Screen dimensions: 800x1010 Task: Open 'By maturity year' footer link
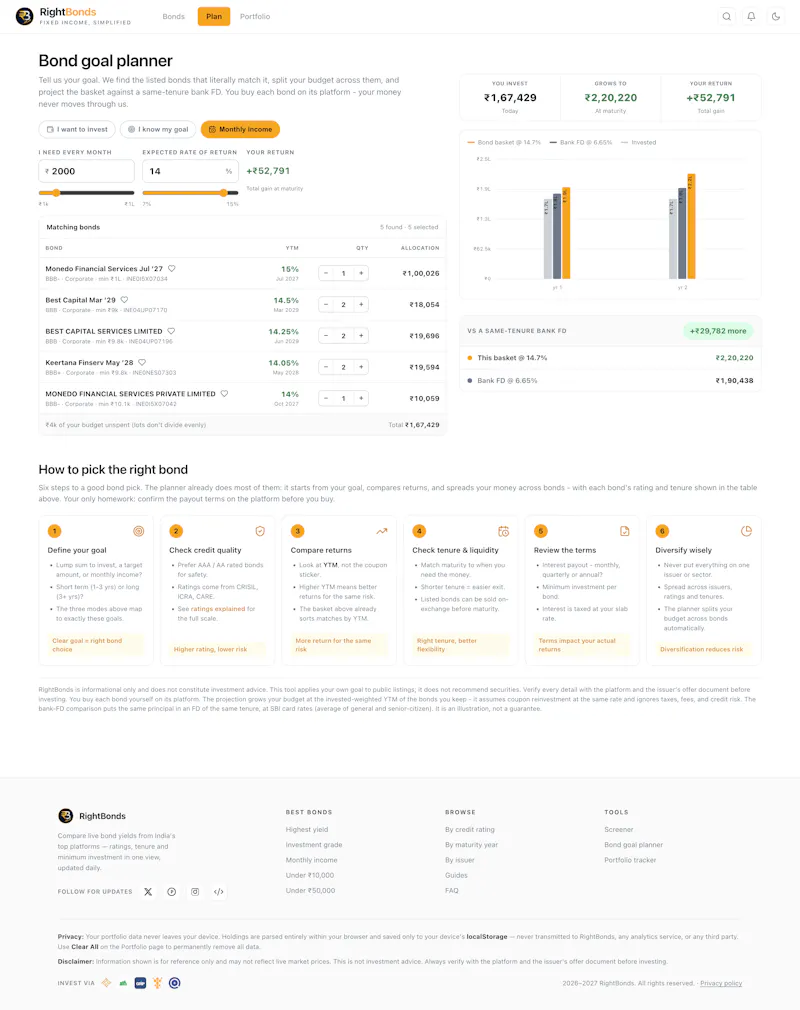click(471, 845)
